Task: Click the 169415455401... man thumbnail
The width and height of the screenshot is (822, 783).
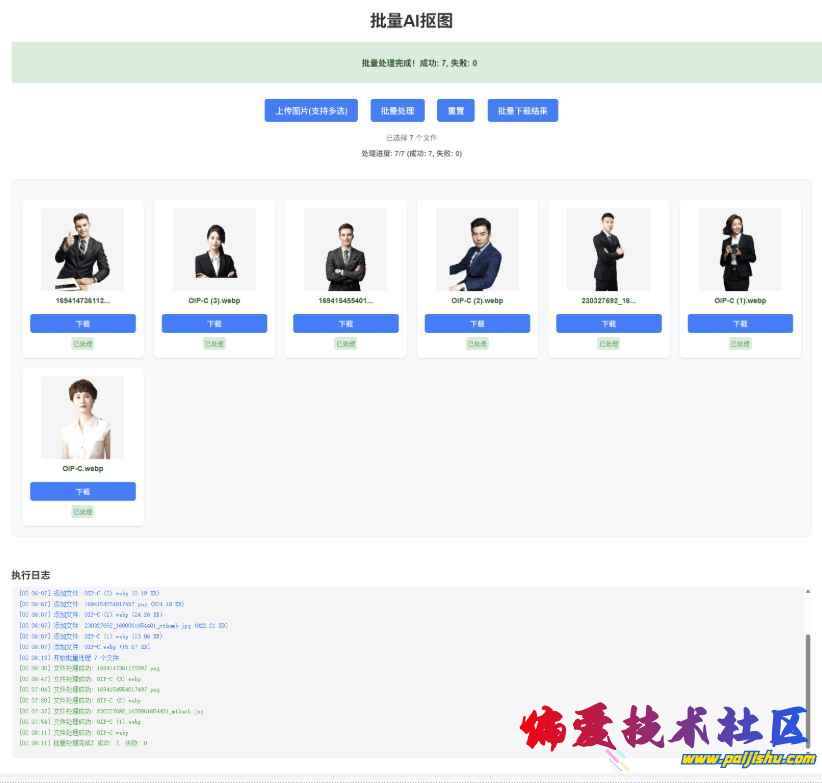Action: tap(346, 249)
